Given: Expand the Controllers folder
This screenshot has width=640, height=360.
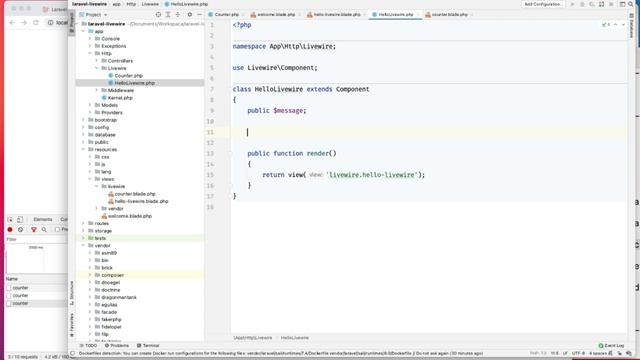Looking at the screenshot, I should coord(97,61).
